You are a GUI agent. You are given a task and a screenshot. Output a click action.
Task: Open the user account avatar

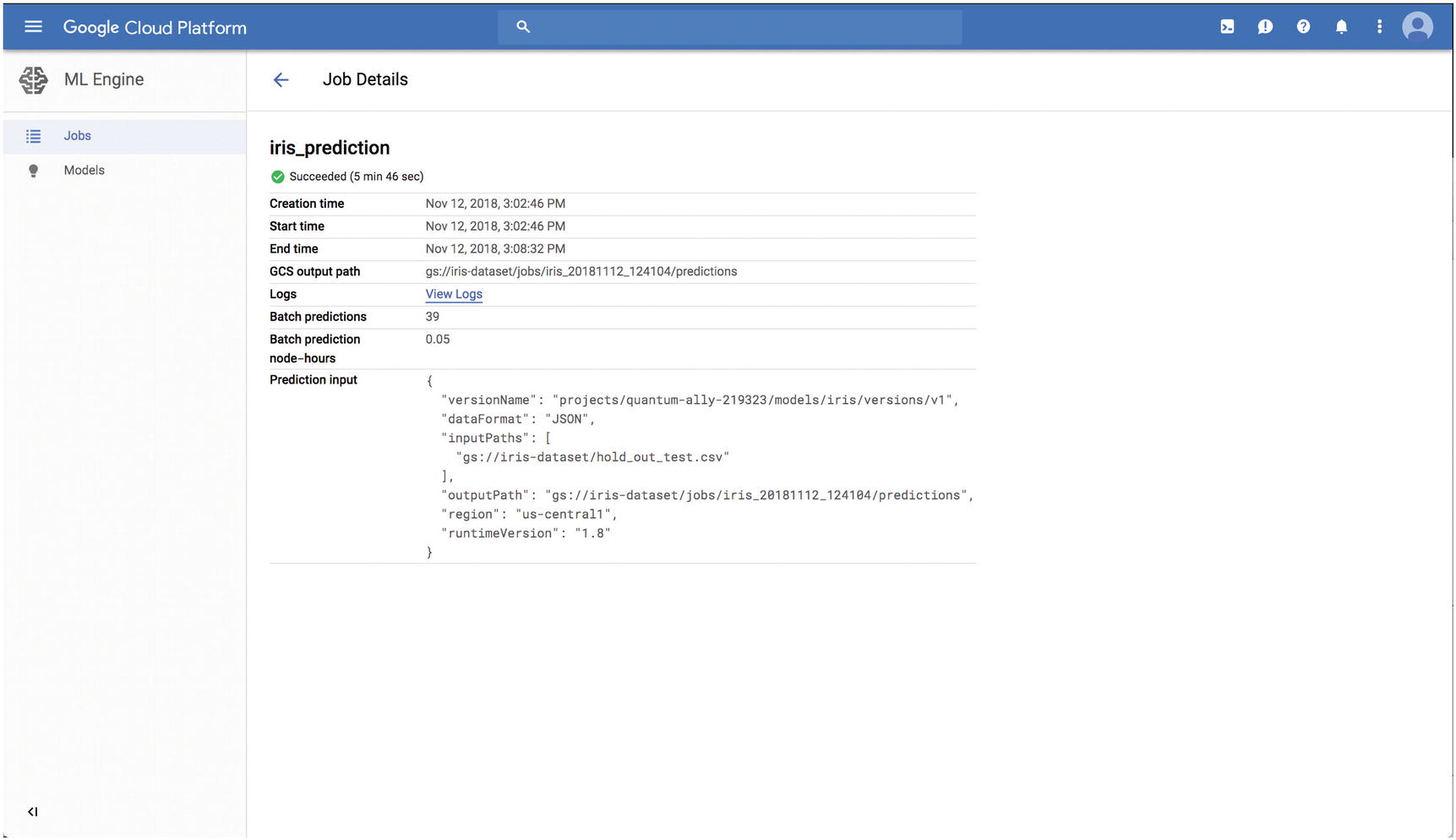tap(1417, 27)
